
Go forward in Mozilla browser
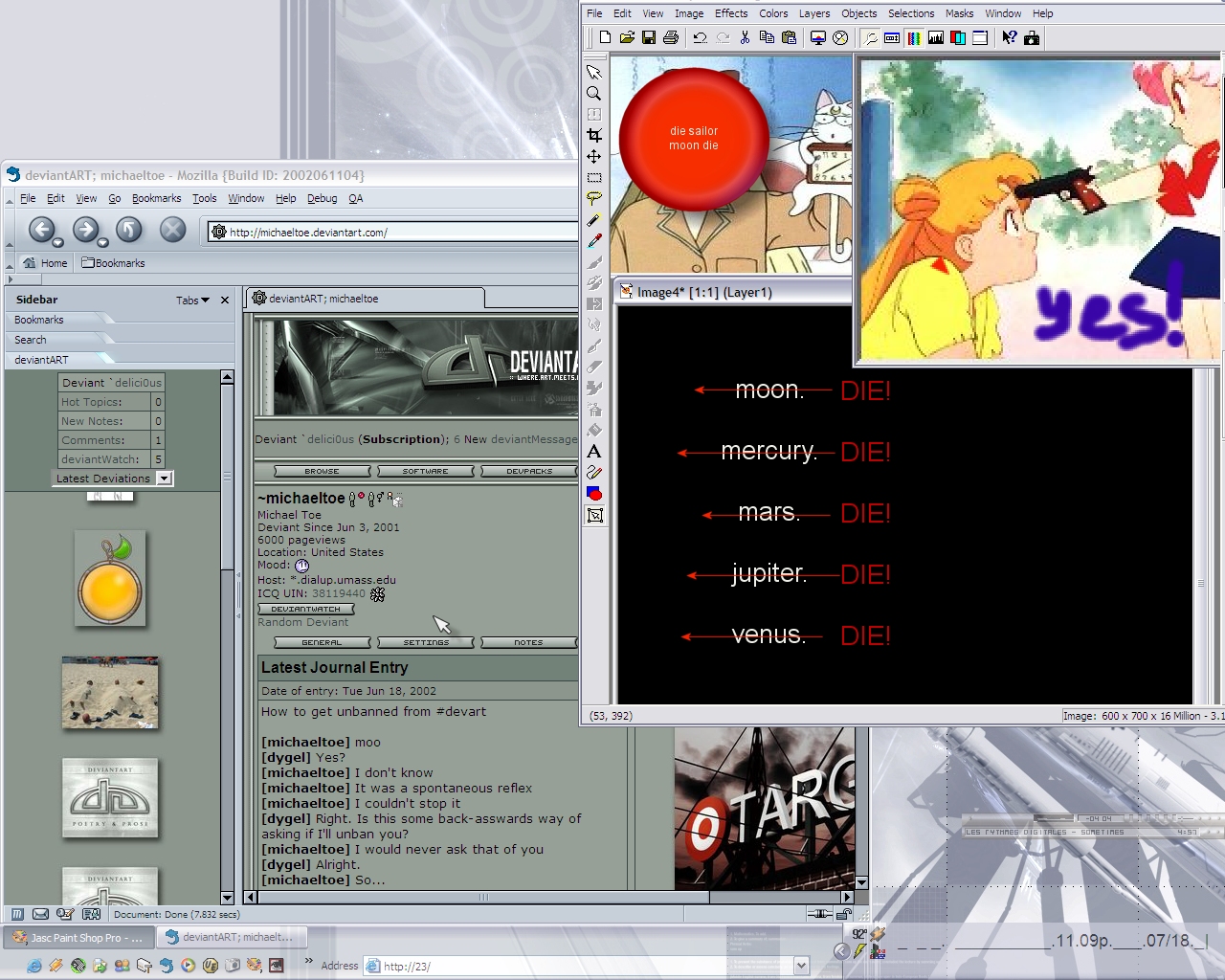pos(85,229)
